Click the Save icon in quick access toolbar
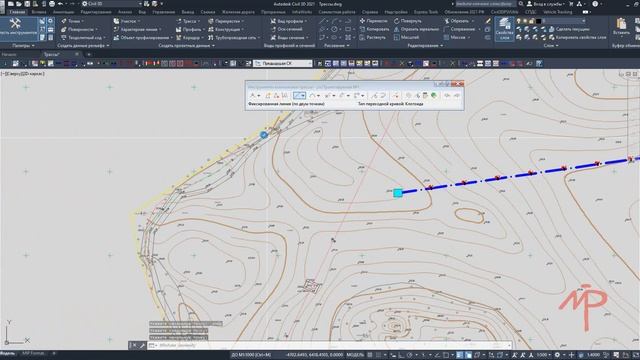 click(27, 4)
